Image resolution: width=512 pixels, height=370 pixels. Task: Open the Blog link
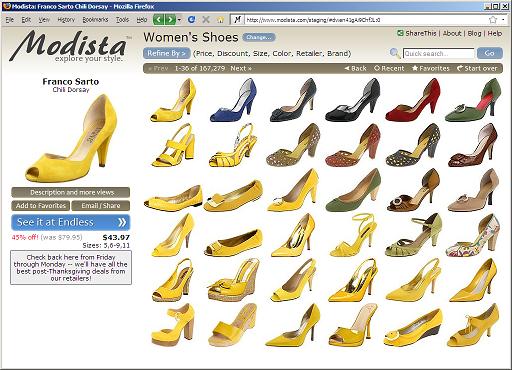[474, 33]
